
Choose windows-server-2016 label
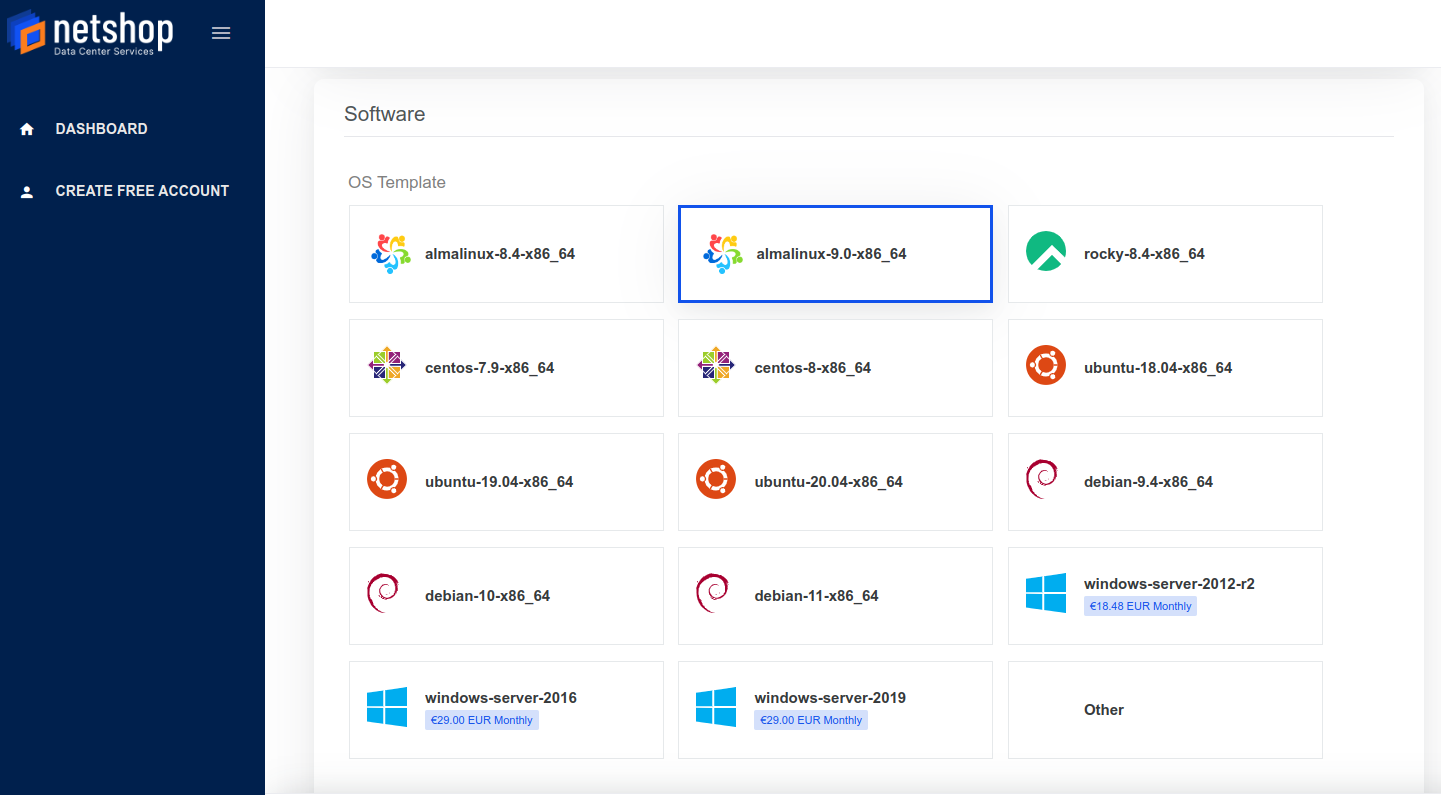pos(501,698)
